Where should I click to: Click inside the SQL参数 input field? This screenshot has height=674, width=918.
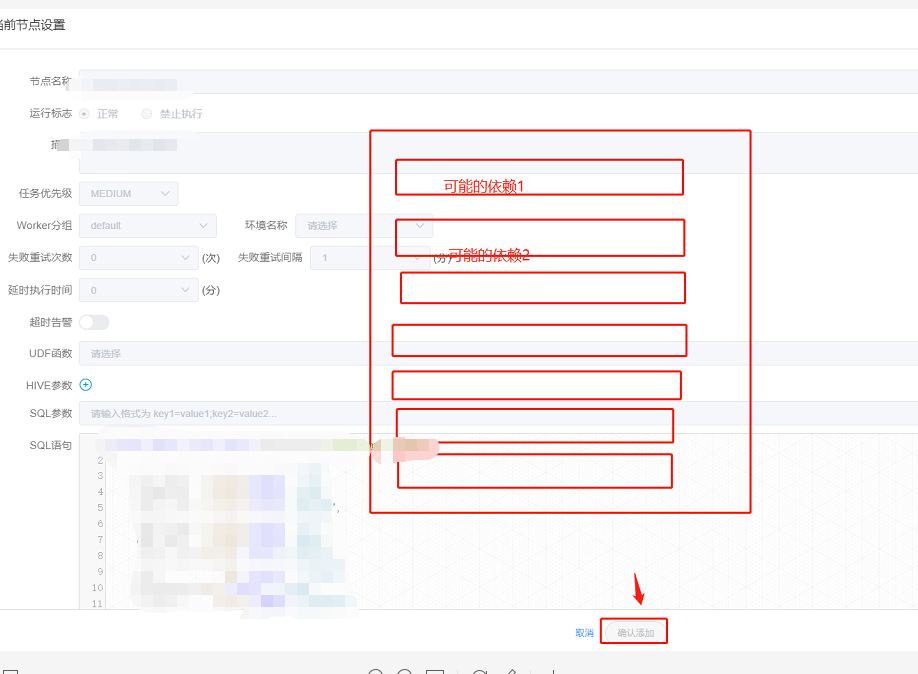200,413
